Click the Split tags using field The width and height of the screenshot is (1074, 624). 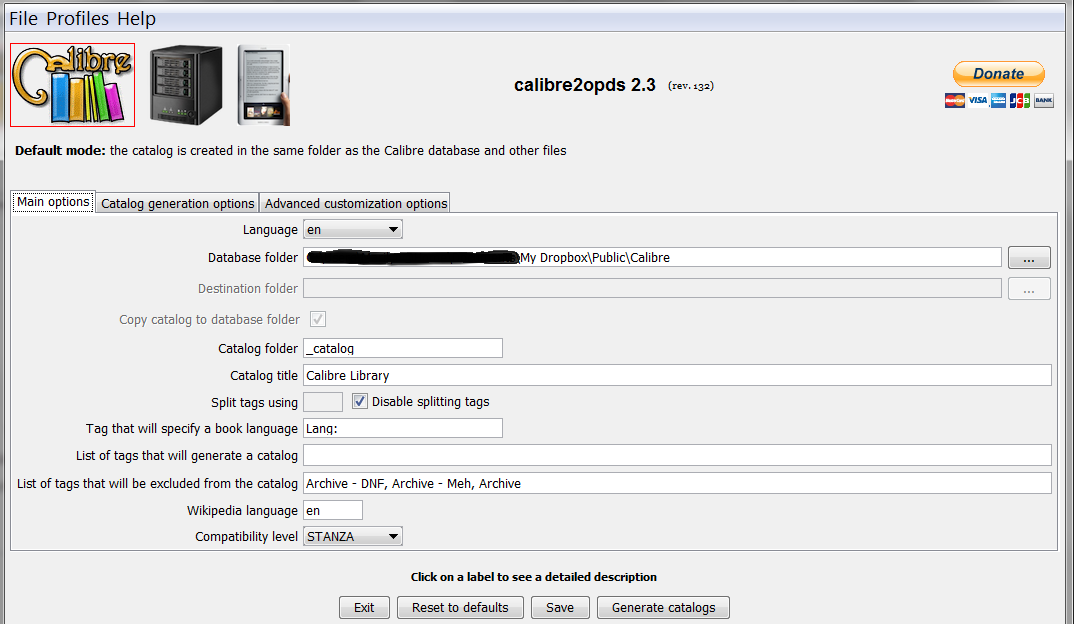[323, 402]
